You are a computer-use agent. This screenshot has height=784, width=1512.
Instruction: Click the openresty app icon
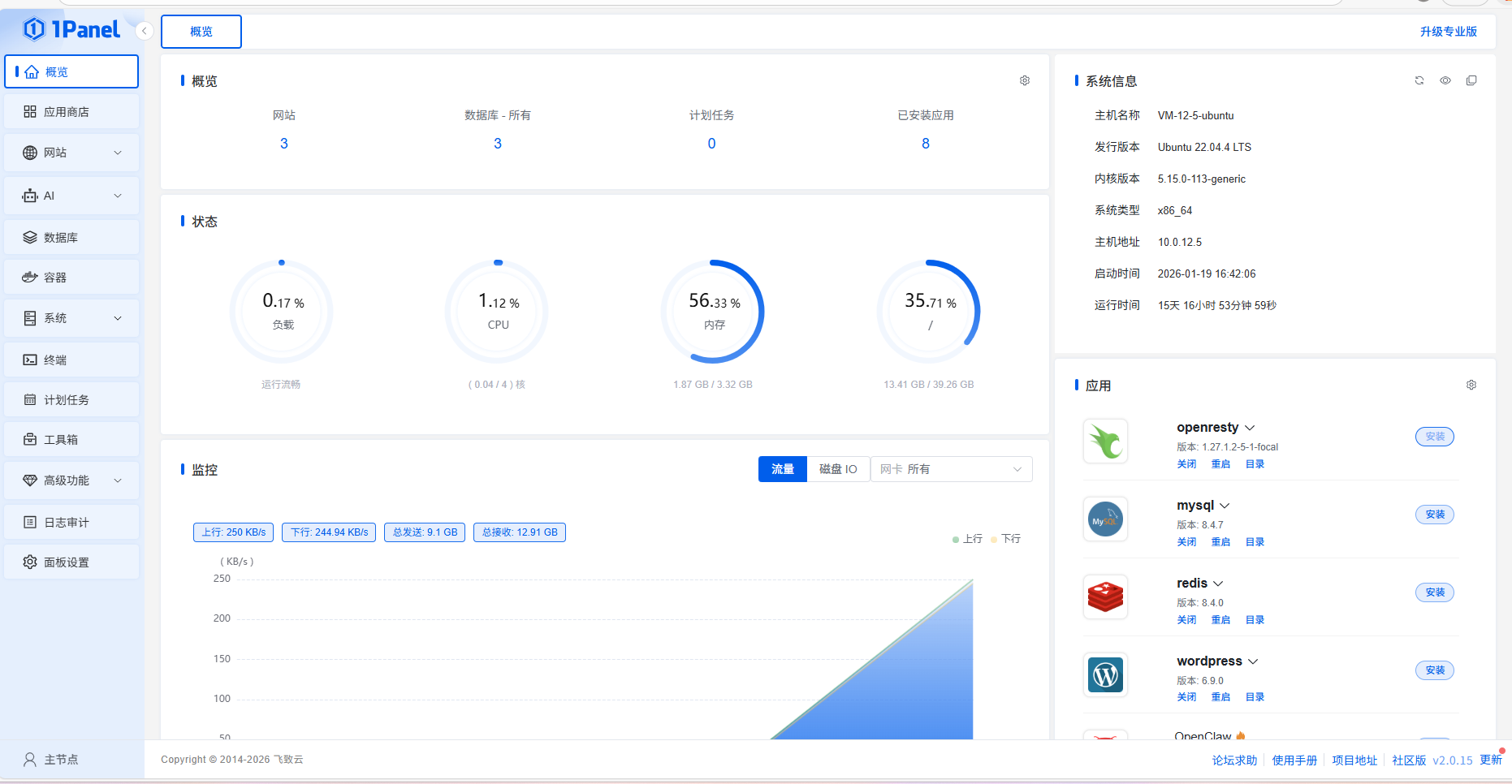(1105, 442)
